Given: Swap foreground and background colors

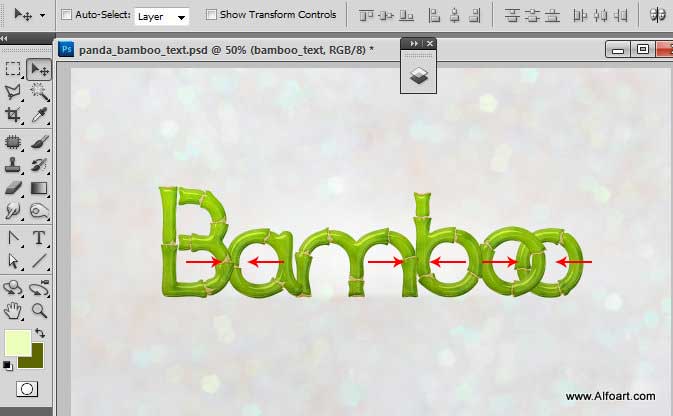Looking at the screenshot, I should [40, 333].
